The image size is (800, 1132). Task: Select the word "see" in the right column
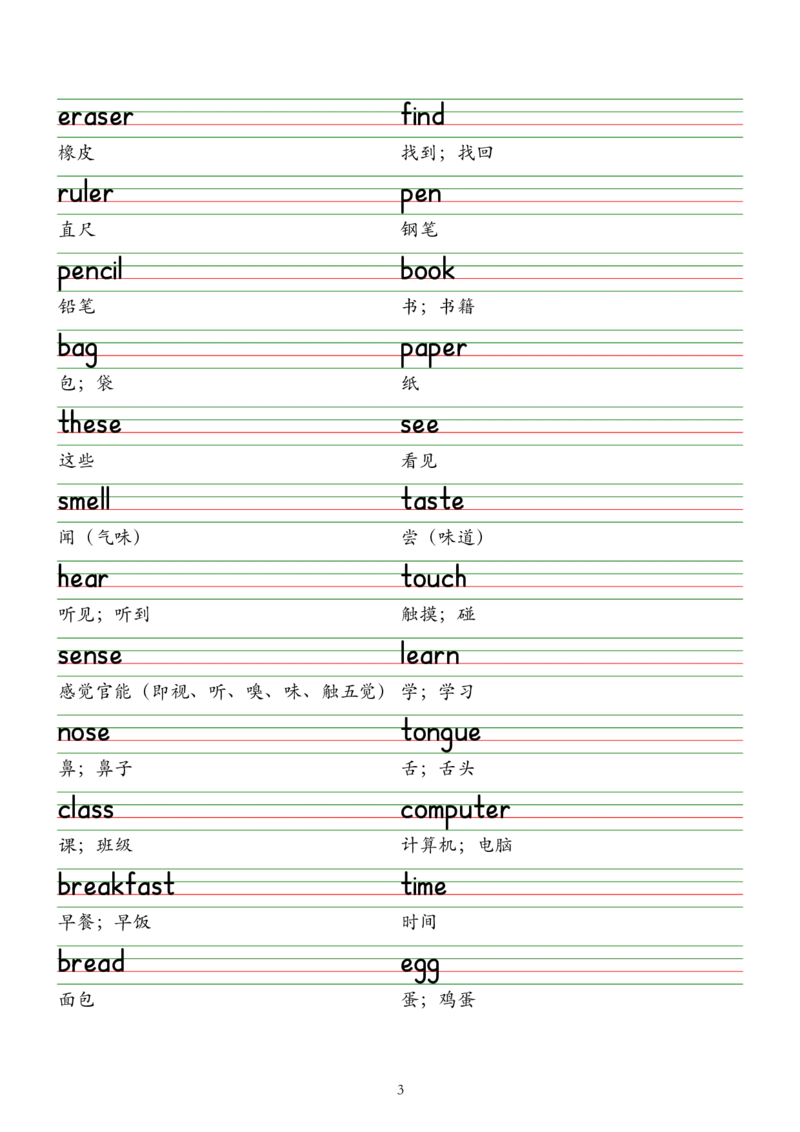point(420,425)
